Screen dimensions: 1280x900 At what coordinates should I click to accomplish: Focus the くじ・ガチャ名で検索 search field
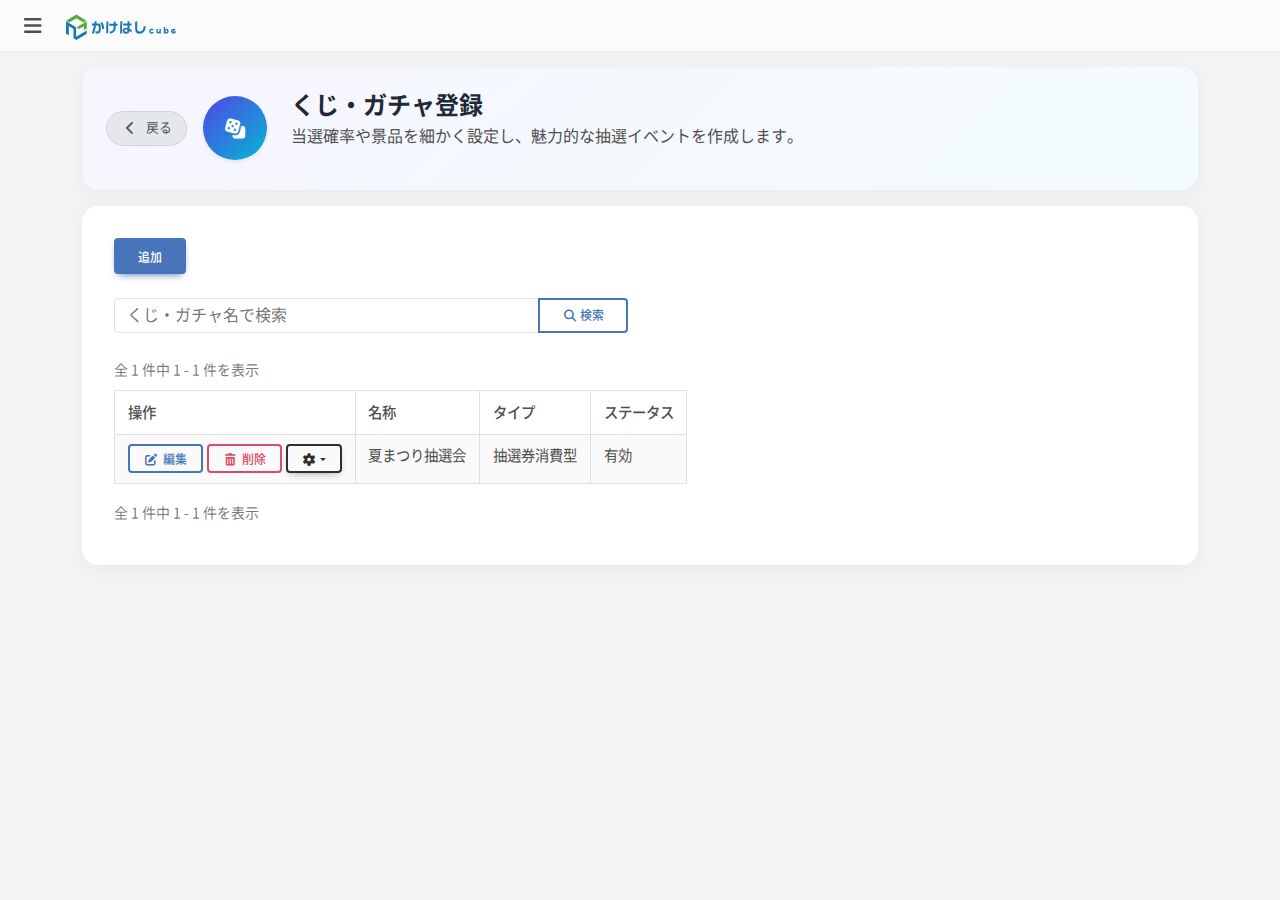tap(326, 315)
